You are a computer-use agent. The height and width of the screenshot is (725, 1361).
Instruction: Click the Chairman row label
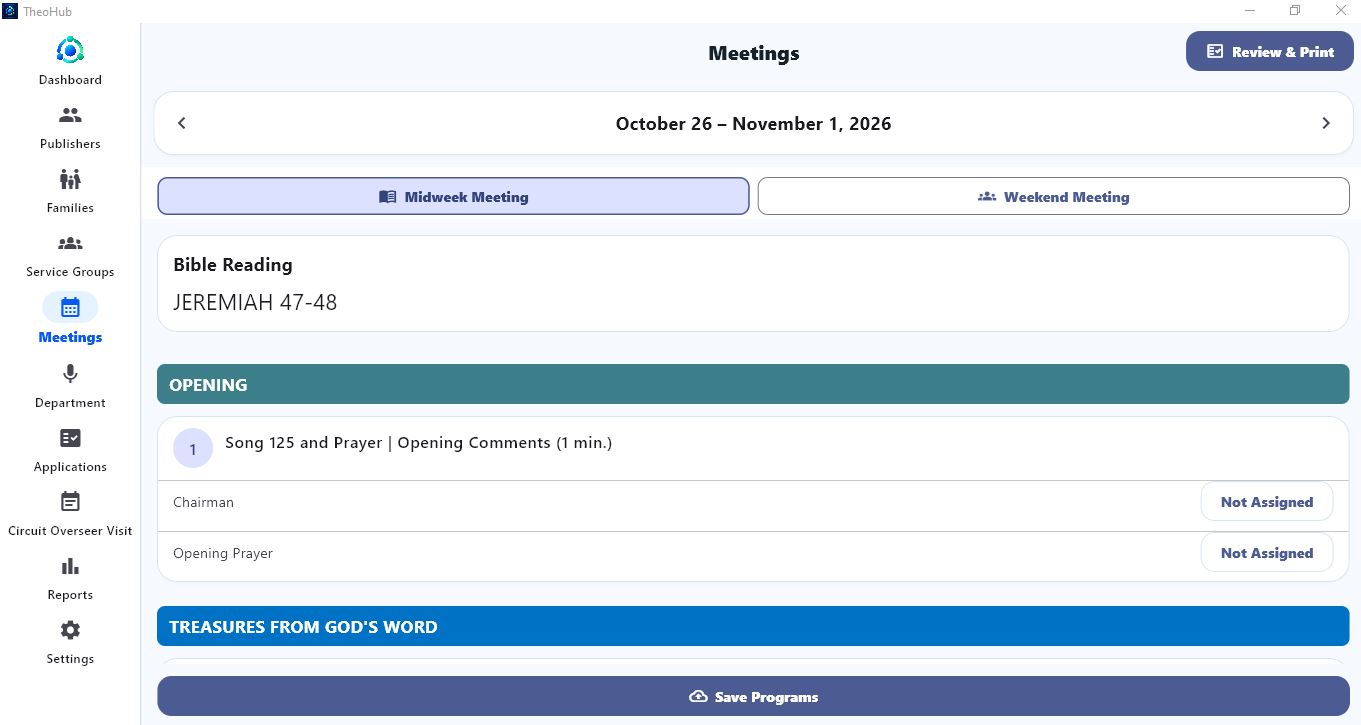tap(203, 502)
